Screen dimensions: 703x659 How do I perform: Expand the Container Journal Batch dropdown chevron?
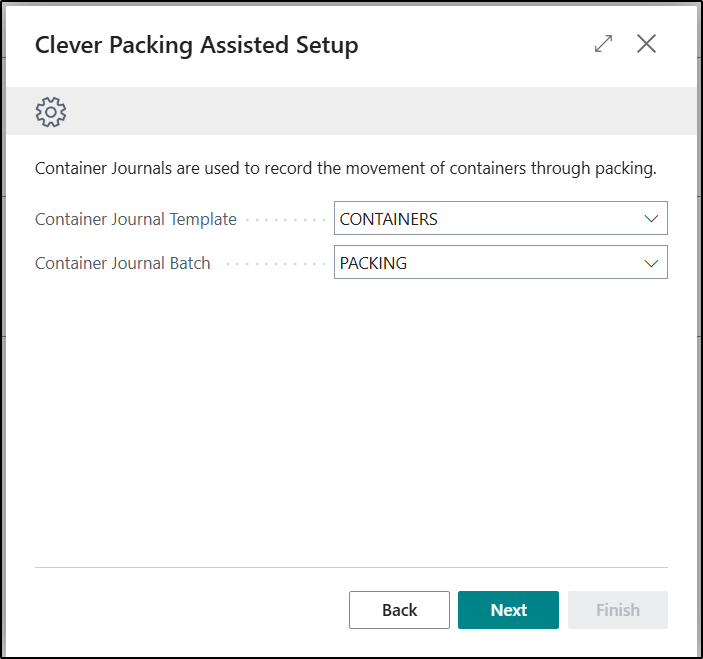coord(652,263)
